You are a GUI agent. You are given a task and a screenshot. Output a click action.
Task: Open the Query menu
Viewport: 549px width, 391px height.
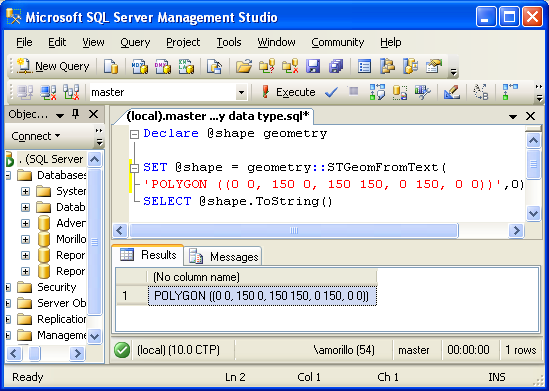[x=135, y=42]
